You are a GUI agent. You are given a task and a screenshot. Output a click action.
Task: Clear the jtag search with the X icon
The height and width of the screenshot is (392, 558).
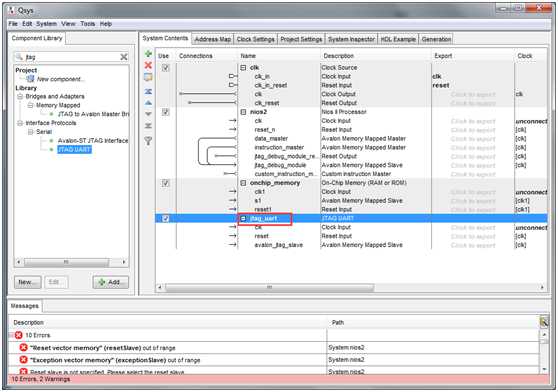124,57
